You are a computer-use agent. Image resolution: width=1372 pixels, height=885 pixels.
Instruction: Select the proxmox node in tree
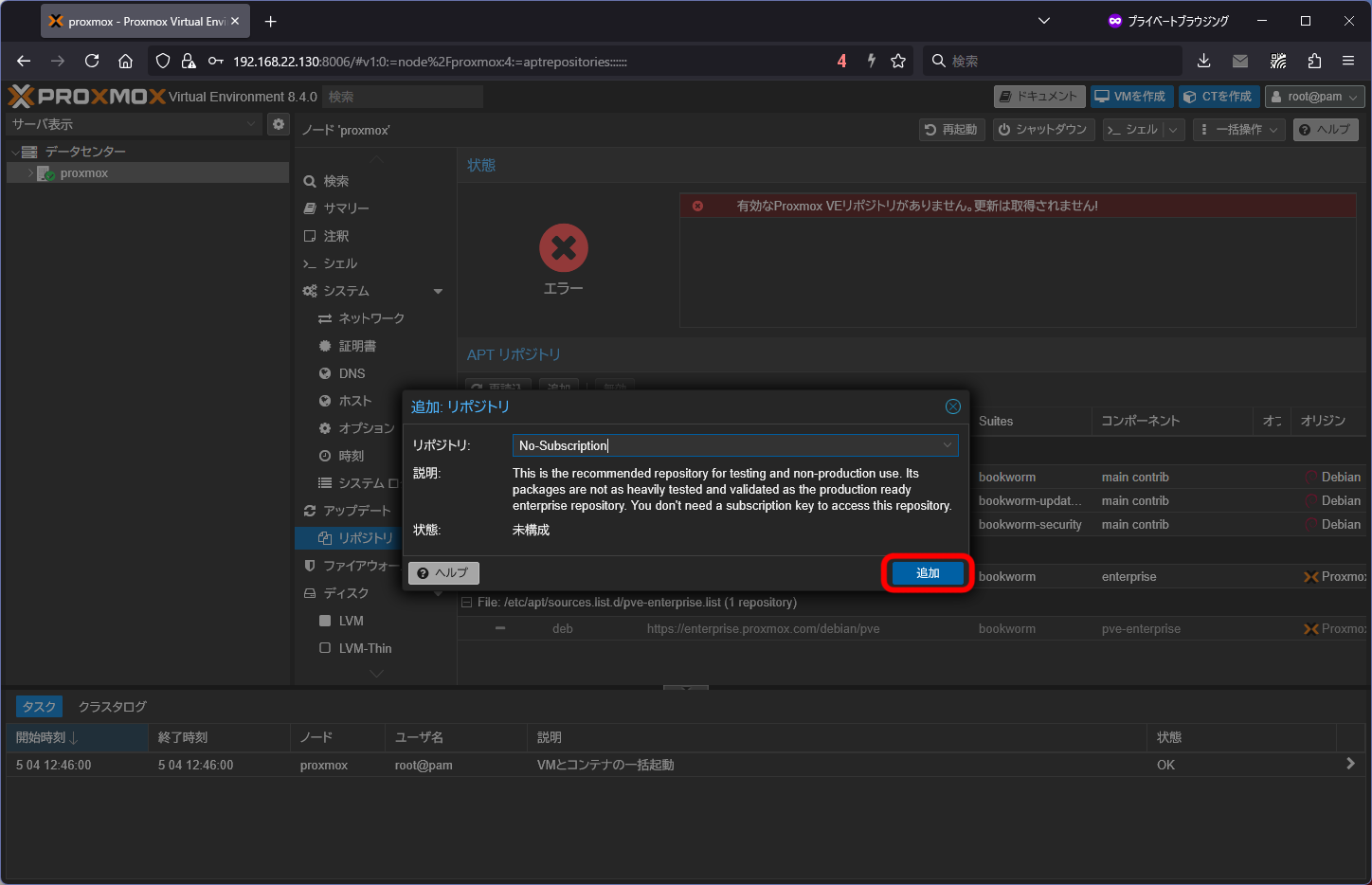[x=84, y=173]
